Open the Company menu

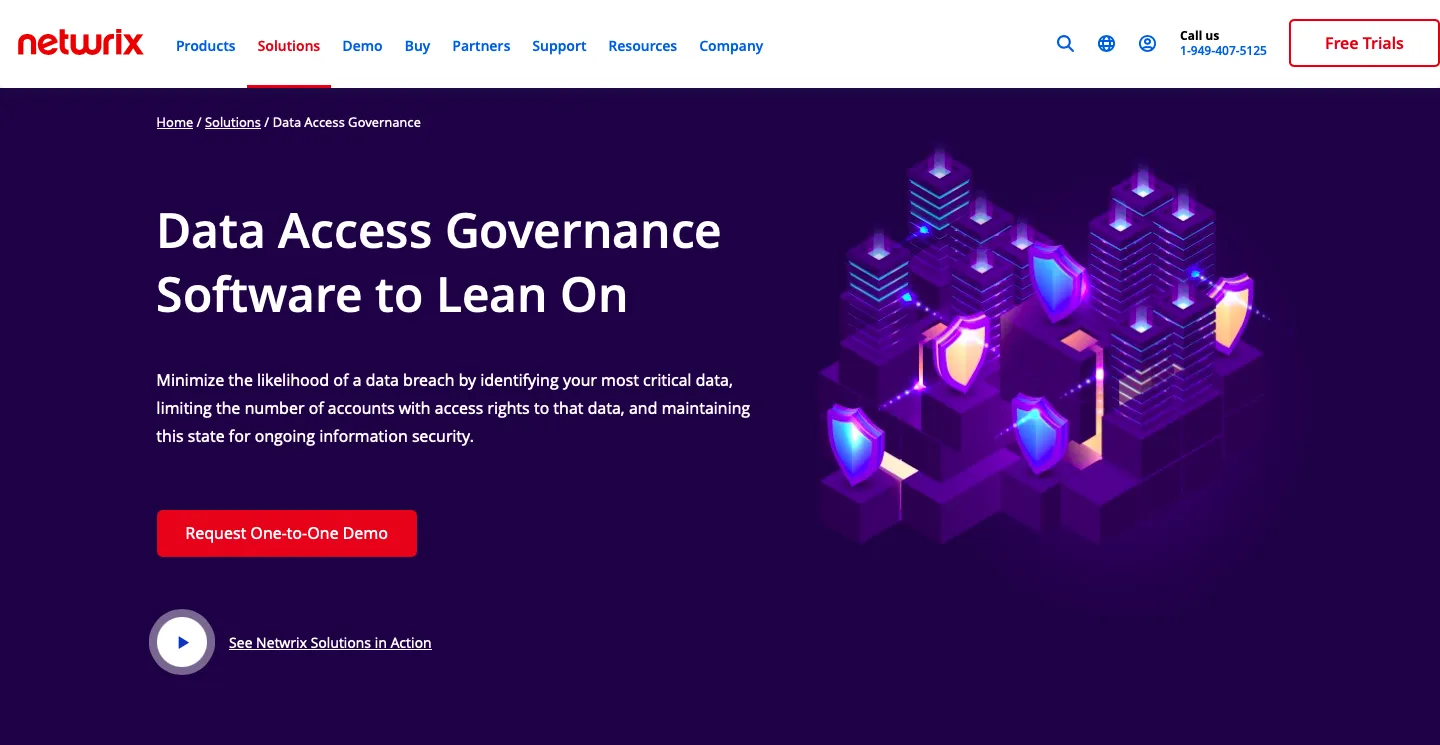click(731, 46)
